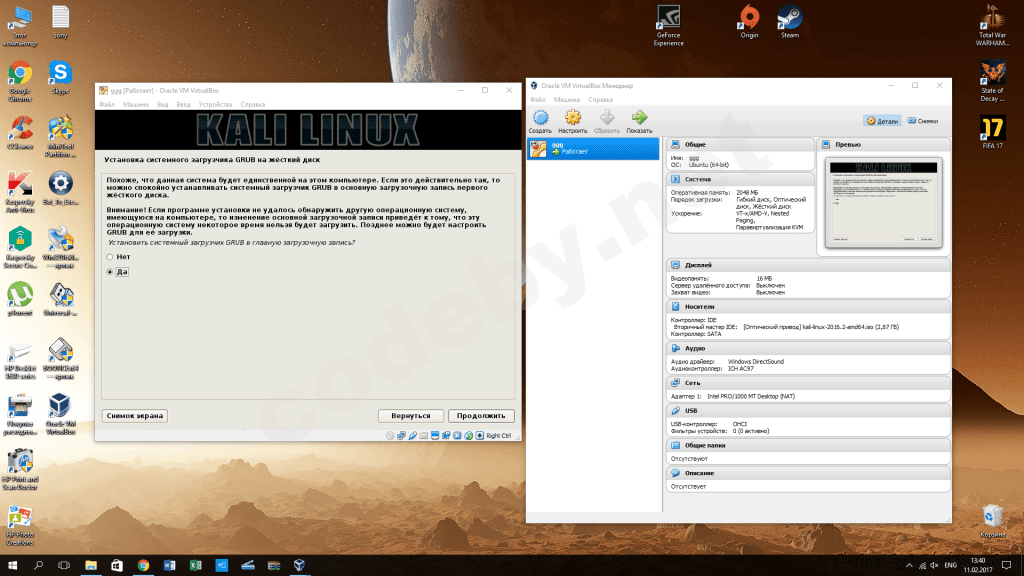
Task: Click the green Показать arrow icon
Action: click(639, 118)
